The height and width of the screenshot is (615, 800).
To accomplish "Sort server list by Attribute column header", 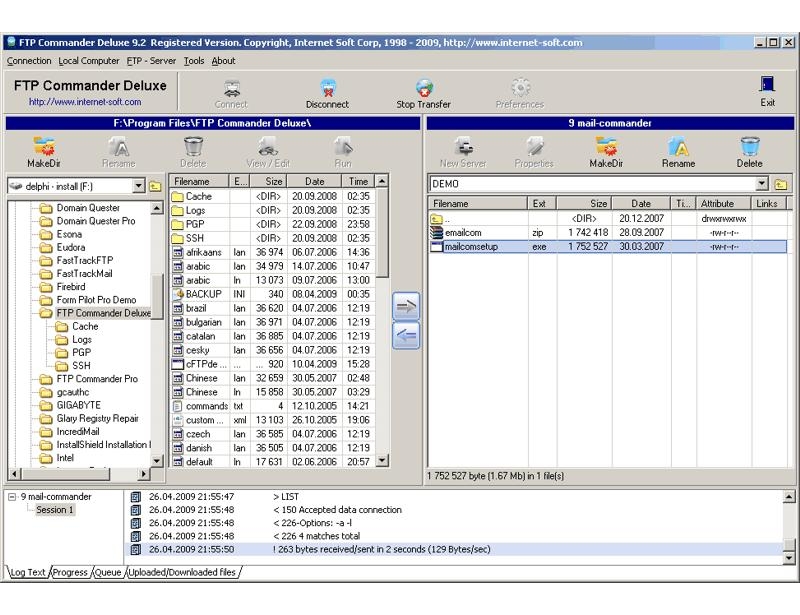I will [x=723, y=204].
